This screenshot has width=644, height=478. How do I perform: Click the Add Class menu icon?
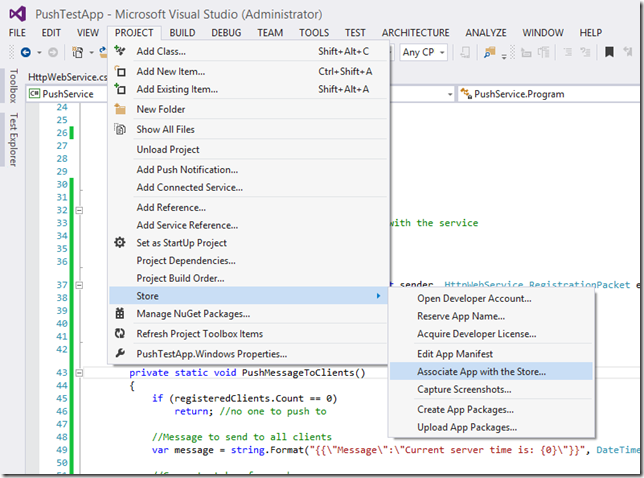(120, 51)
